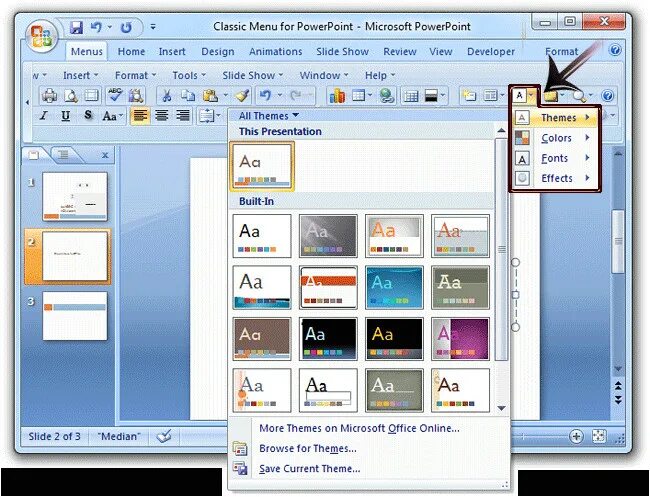Enable Align Left paragraph alignment
This screenshot has height=497, width=650.
[140, 116]
